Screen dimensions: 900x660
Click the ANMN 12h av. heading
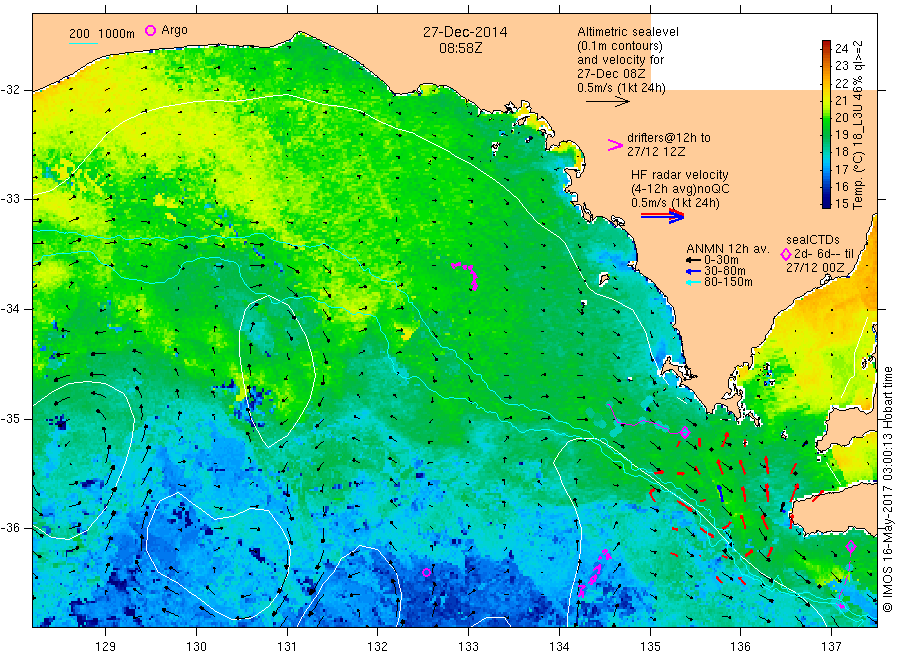click(727, 249)
